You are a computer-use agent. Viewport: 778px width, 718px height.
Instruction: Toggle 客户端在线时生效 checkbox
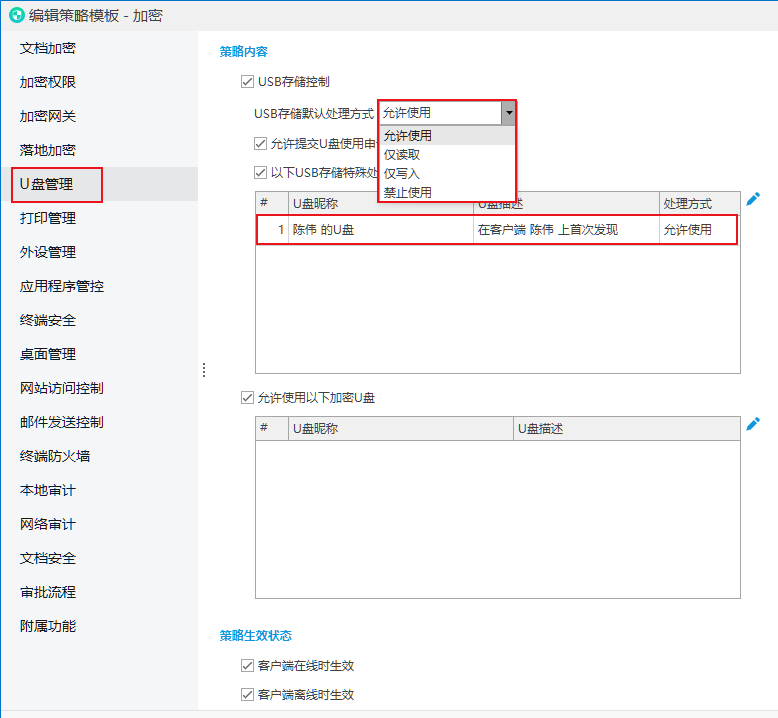(x=247, y=665)
